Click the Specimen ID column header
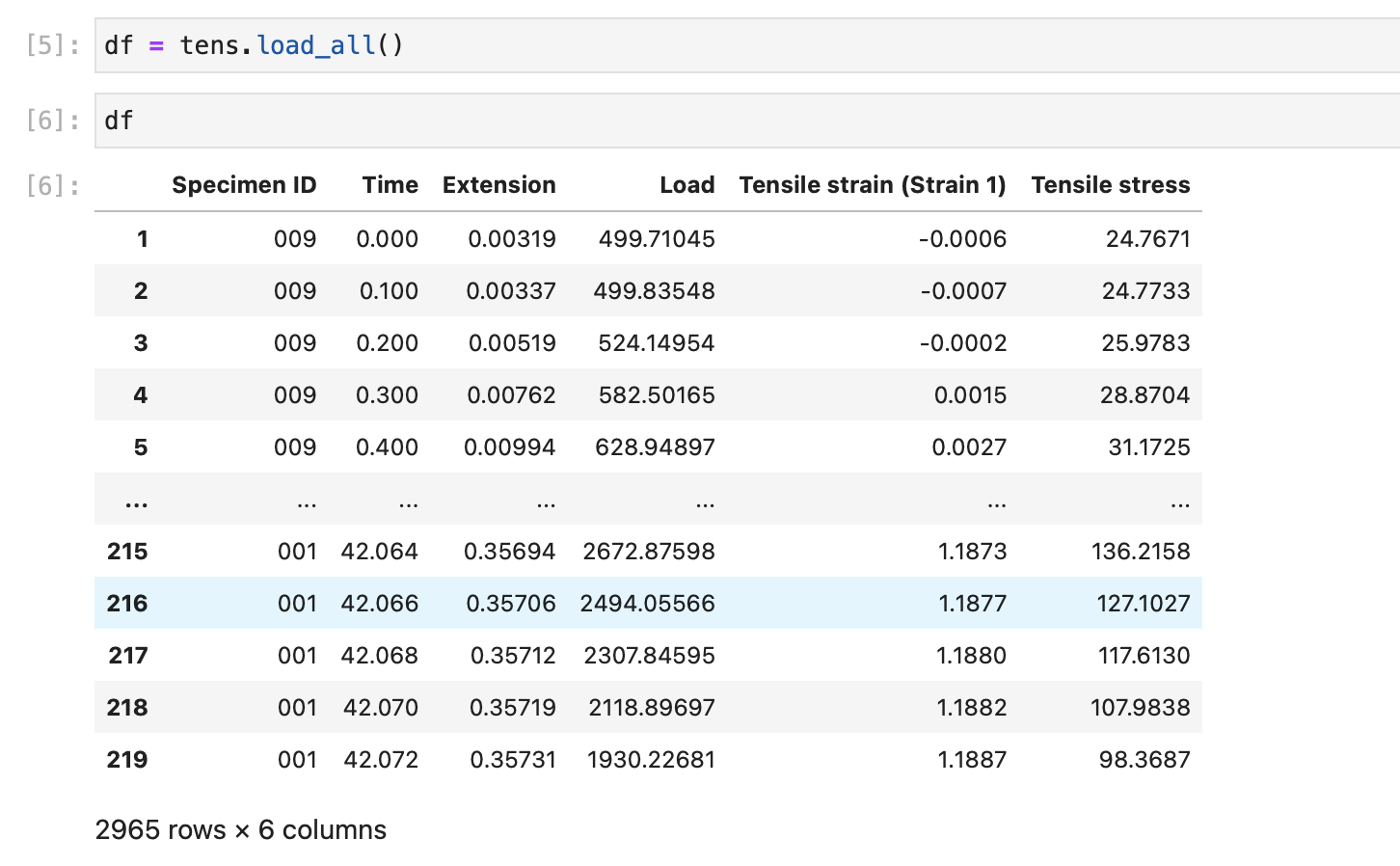Screen dimensions: 1400x866 [244, 185]
